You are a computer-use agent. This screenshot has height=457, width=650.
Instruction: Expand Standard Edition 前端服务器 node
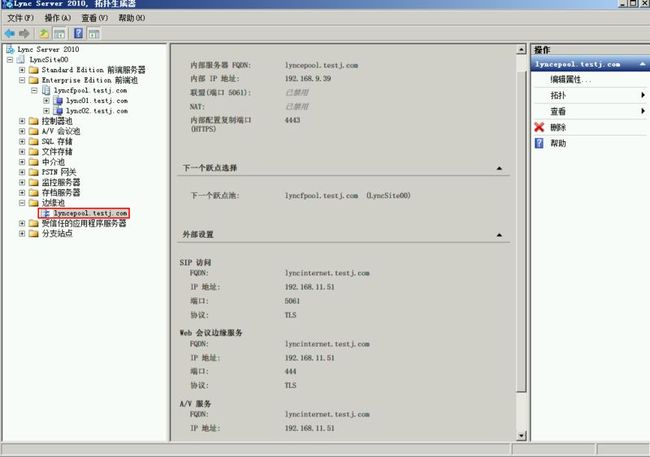point(22,70)
